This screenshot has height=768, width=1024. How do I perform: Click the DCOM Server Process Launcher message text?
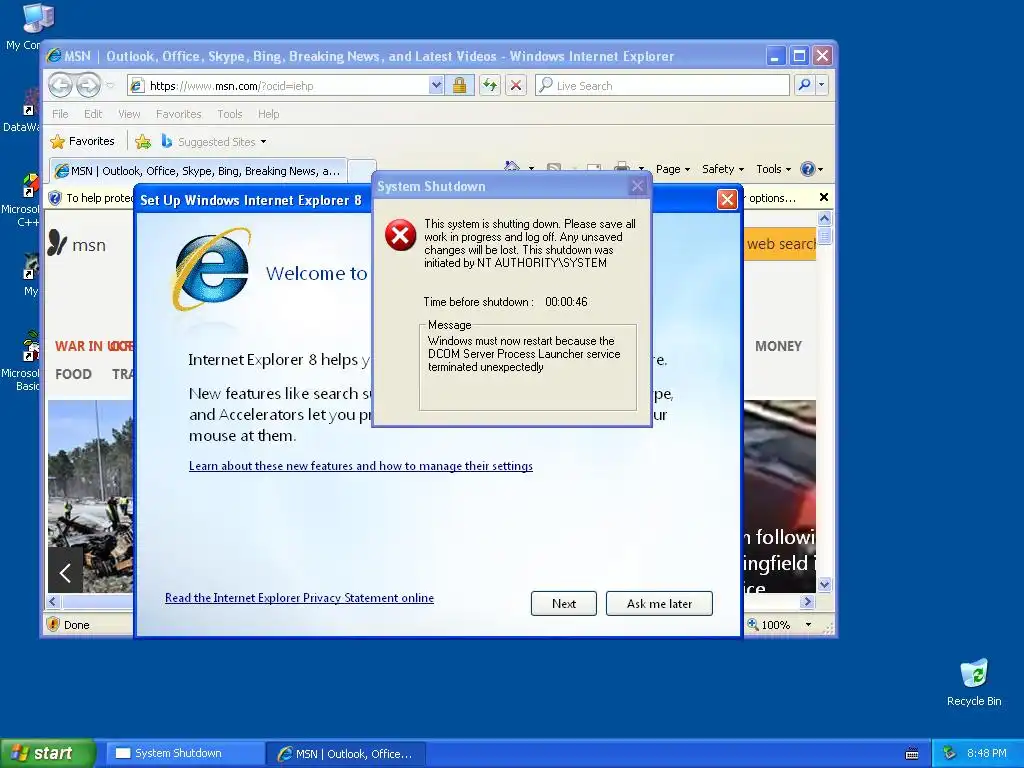tap(524, 354)
